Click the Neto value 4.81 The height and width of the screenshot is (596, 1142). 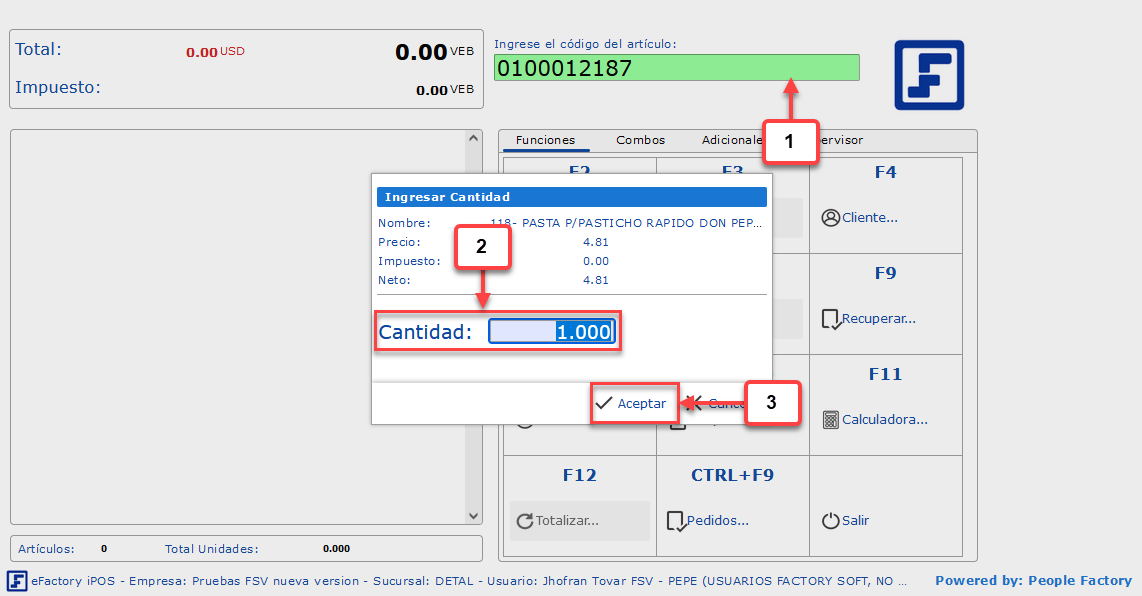[x=596, y=280]
